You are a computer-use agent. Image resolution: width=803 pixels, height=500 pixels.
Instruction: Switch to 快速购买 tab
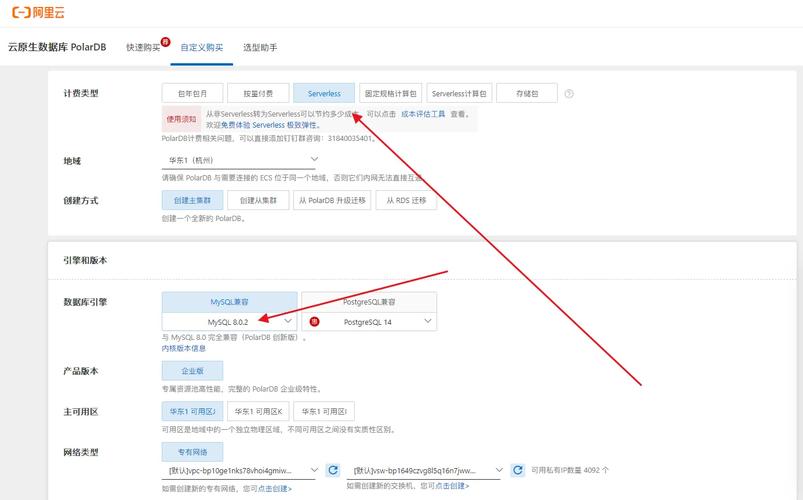pyautogui.click(x=143, y=47)
